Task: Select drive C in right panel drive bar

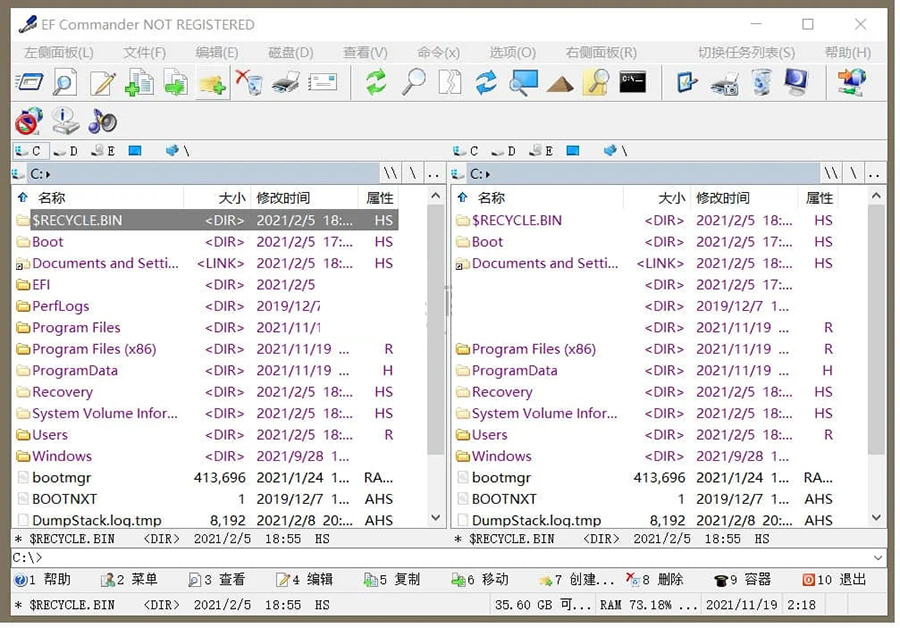Action: point(466,151)
